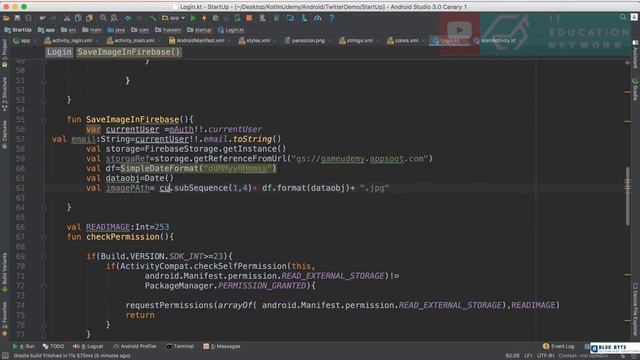This screenshot has height=360, width=640.
Task: Click the Find magnifier icon
Action: (103, 18)
